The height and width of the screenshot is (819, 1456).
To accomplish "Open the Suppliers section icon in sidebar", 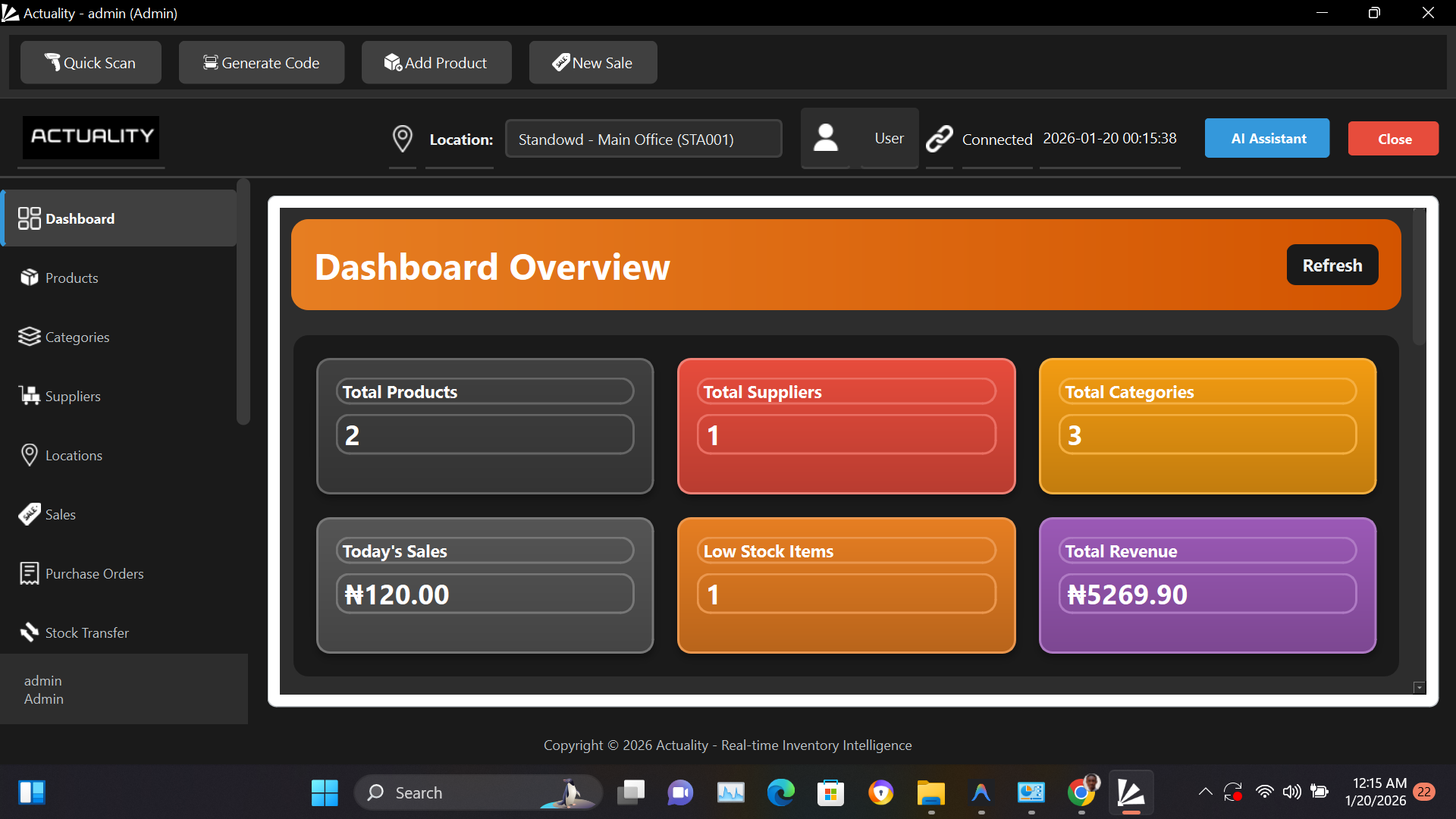I will pyautogui.click(x=29, y=395).
